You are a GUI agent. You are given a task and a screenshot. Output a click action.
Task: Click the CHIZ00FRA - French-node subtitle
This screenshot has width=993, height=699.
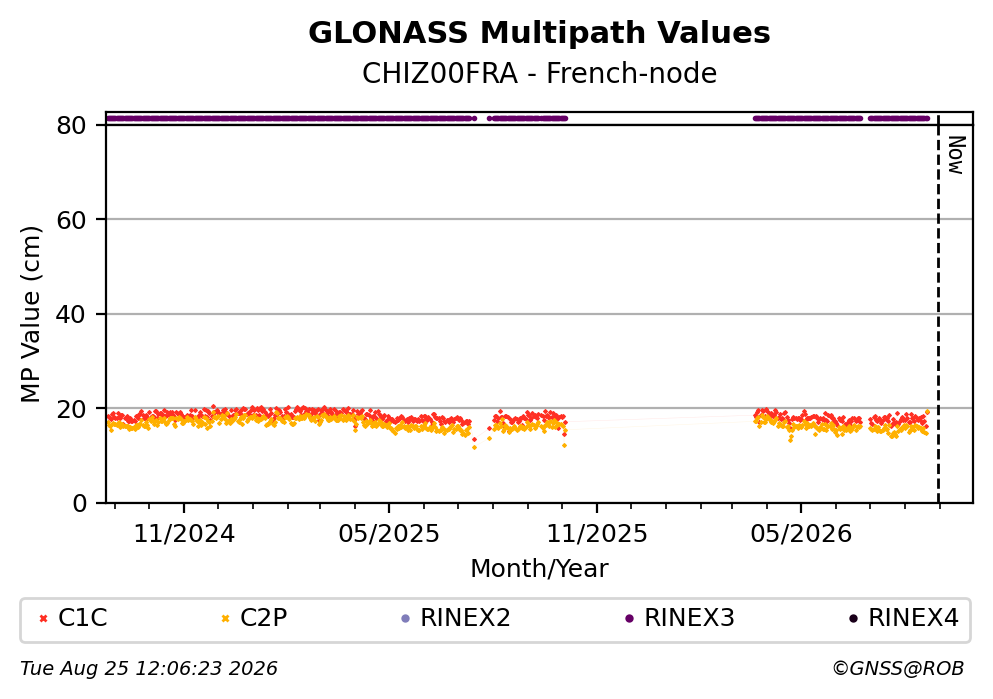(540, 73)
